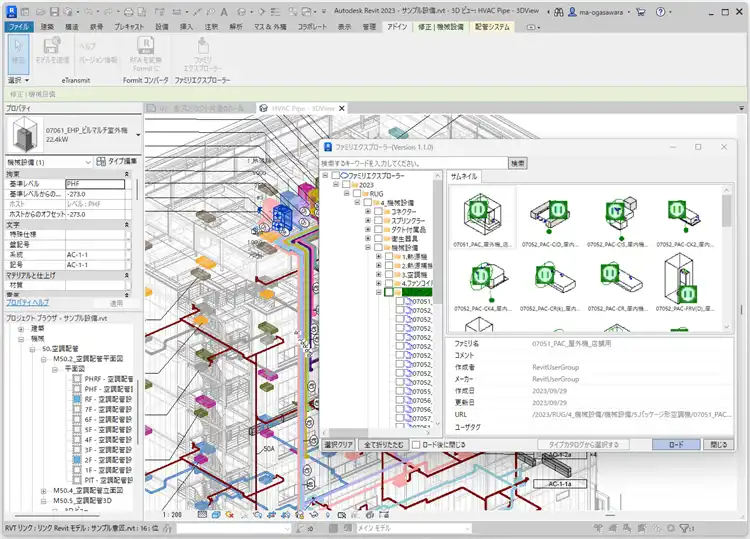The height and width of the screenshot is (539, 750).
Task: Expand the 1.熱源機 tree node
Action: (x=379, y=256)
